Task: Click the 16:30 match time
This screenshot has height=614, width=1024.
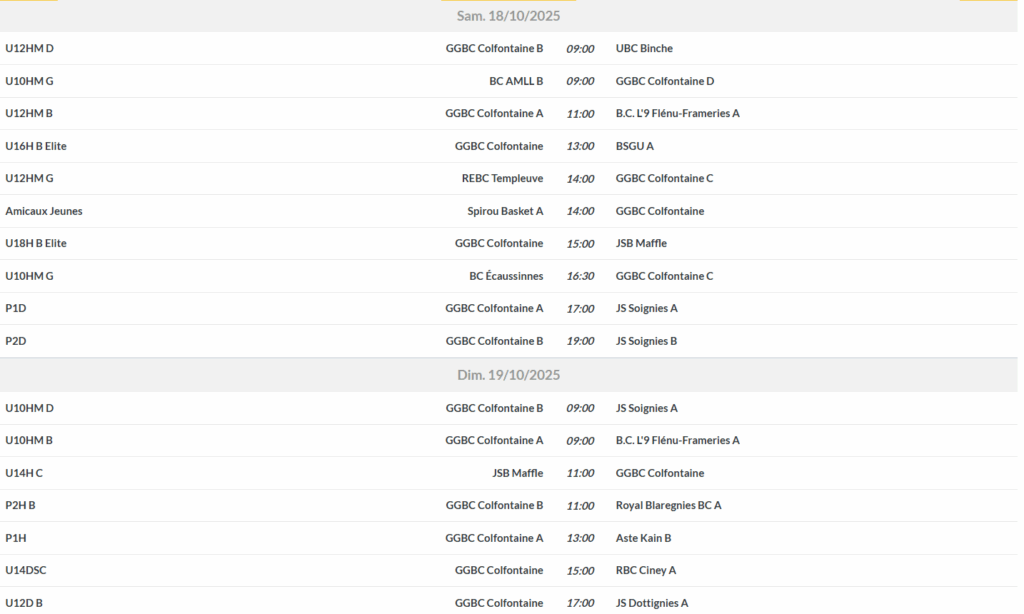Action: (x=580, y=276)
